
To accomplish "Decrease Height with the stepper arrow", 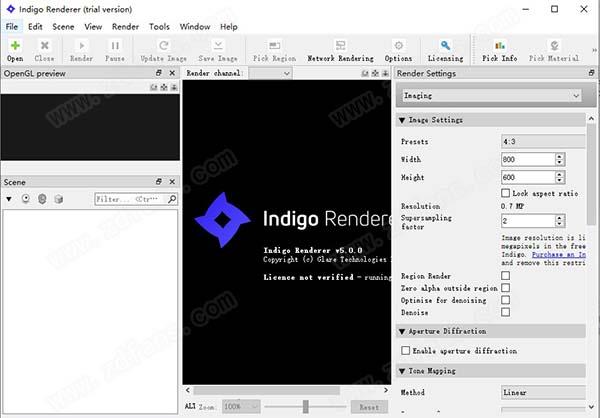I will coord(560,180).
